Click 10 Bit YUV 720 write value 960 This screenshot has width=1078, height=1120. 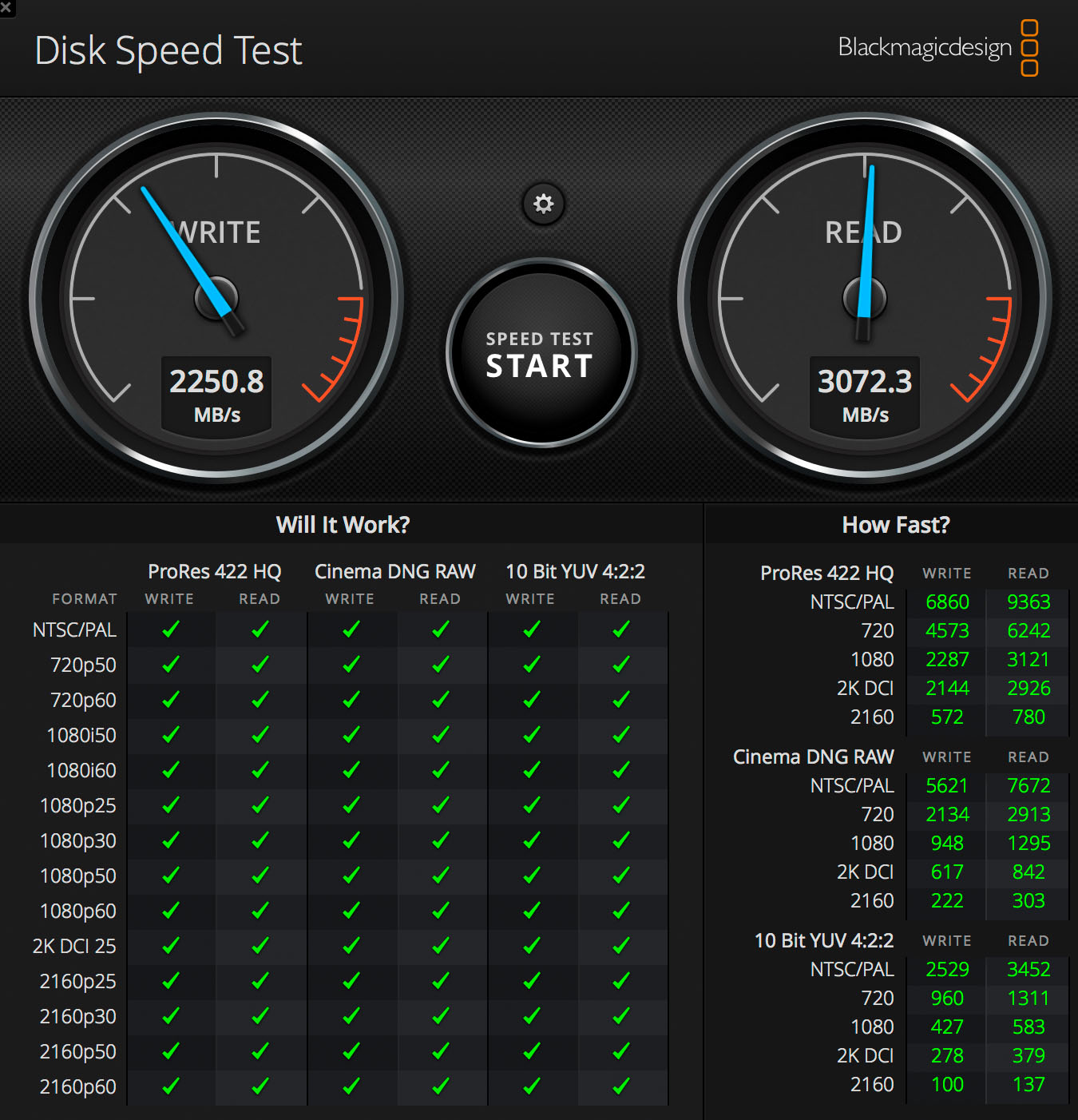[947, 999]
